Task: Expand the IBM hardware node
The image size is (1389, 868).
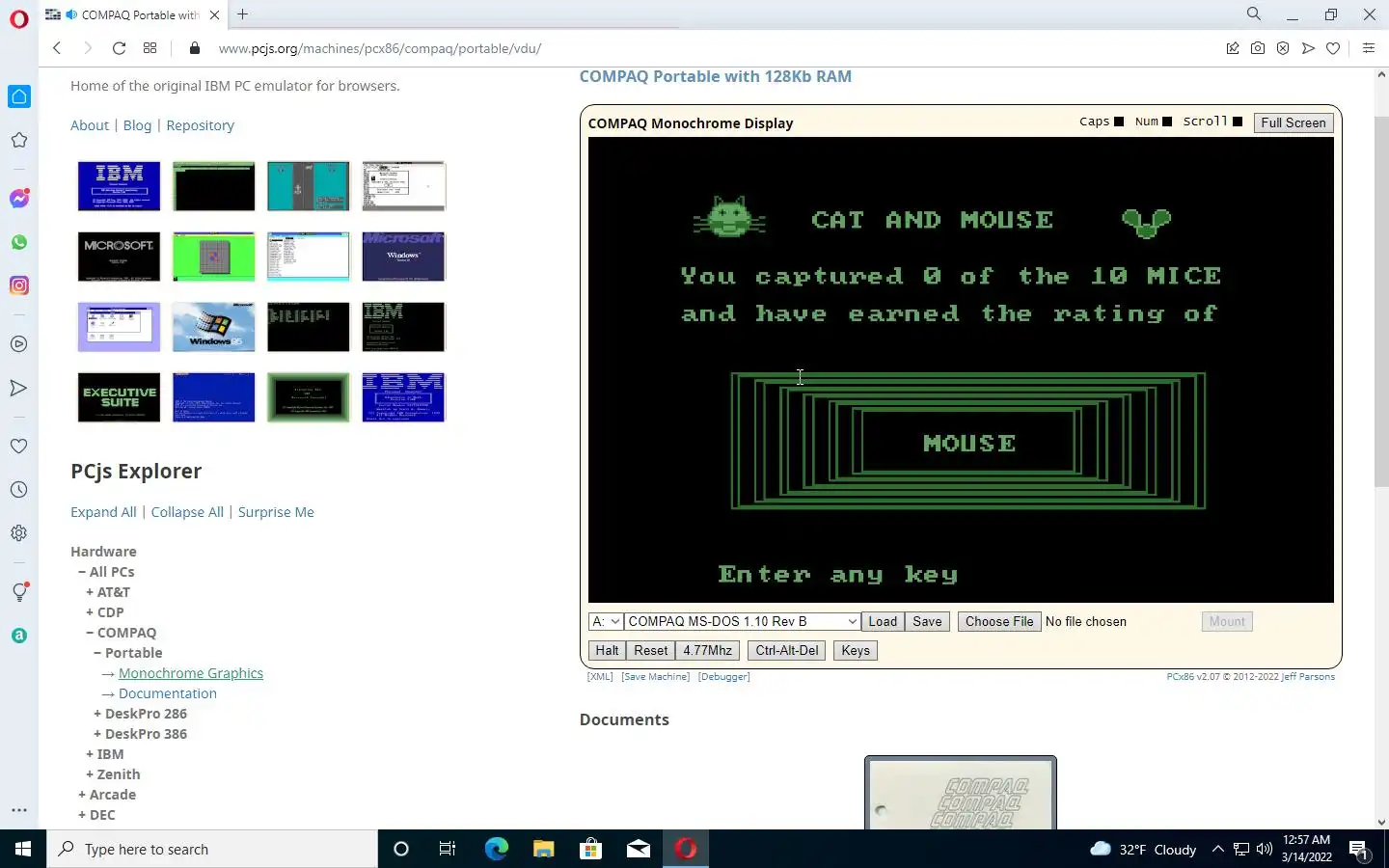Action: 90,754
